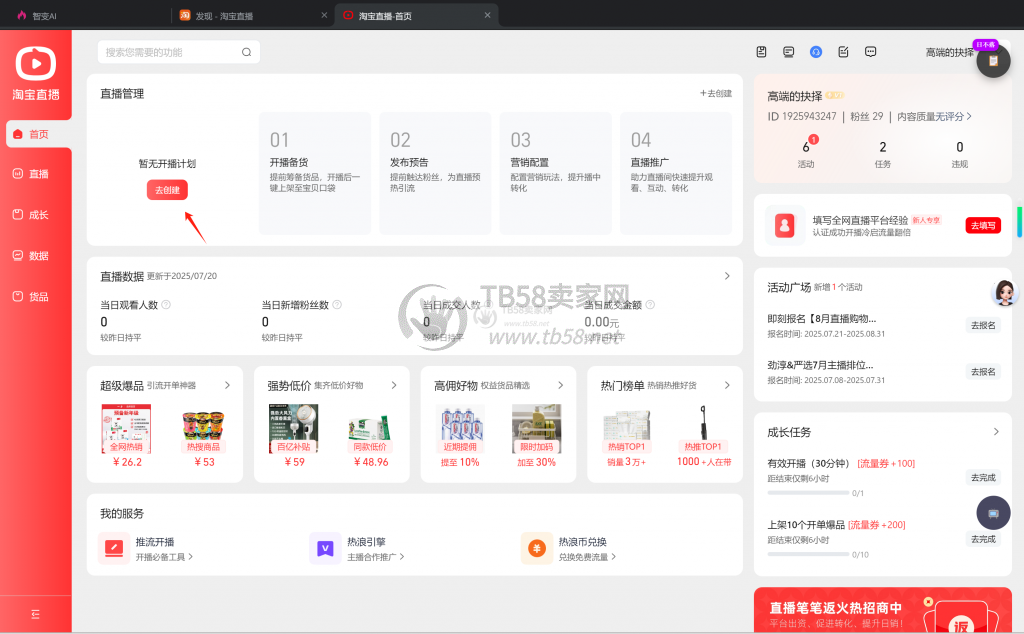Click the collapse sidebar icon at bottom
The height and width of the screenshot is (634, 1024).
35,614
